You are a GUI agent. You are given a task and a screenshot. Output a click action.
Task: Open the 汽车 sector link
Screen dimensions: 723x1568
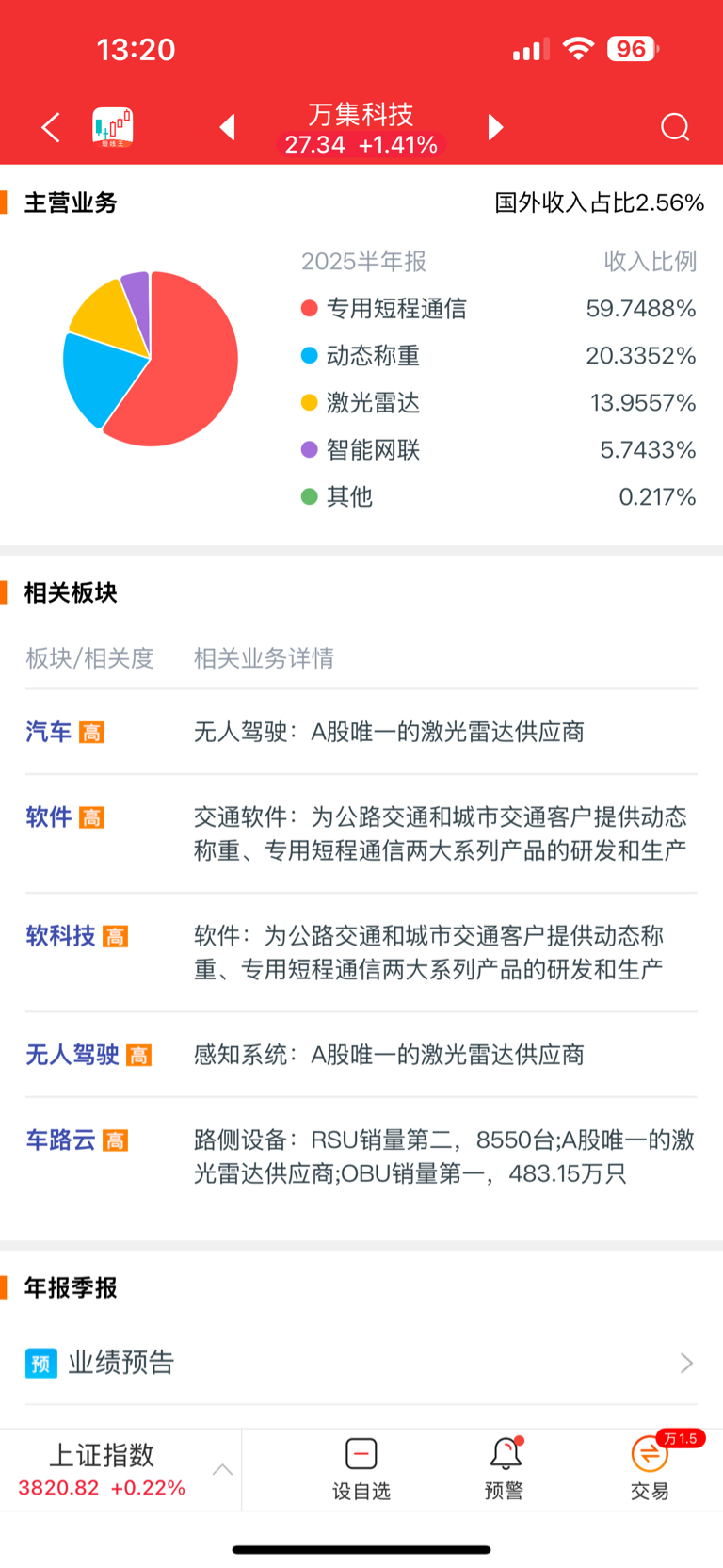coord(49,732)
